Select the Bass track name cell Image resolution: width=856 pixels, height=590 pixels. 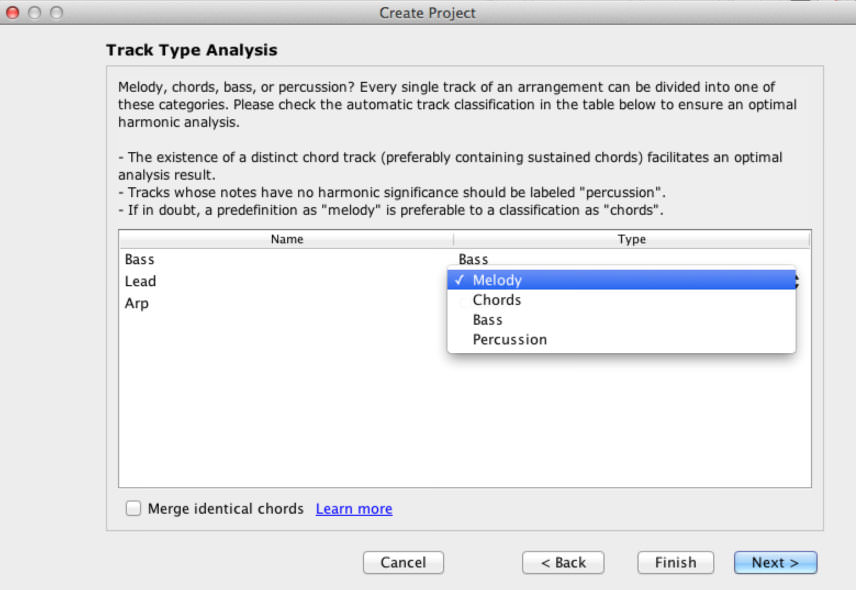point(286,259)
